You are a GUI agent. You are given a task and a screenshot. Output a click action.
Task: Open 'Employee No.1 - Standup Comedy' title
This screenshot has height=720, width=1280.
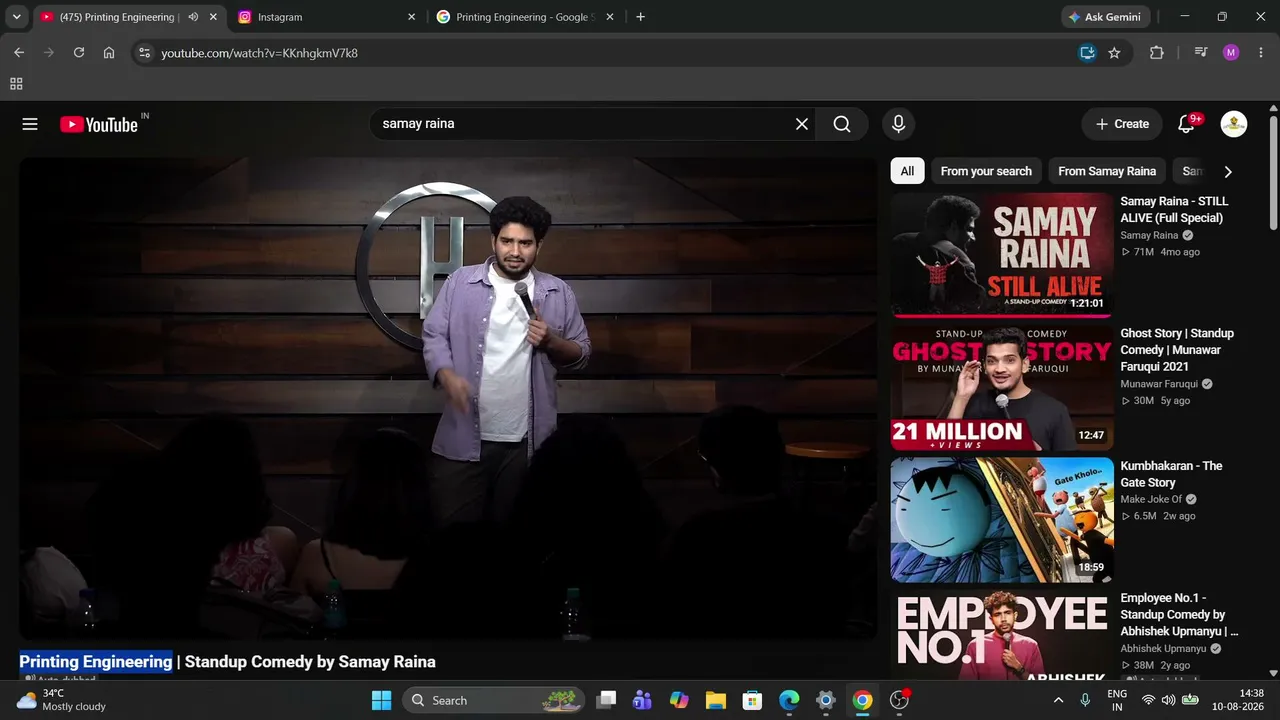1179,615
